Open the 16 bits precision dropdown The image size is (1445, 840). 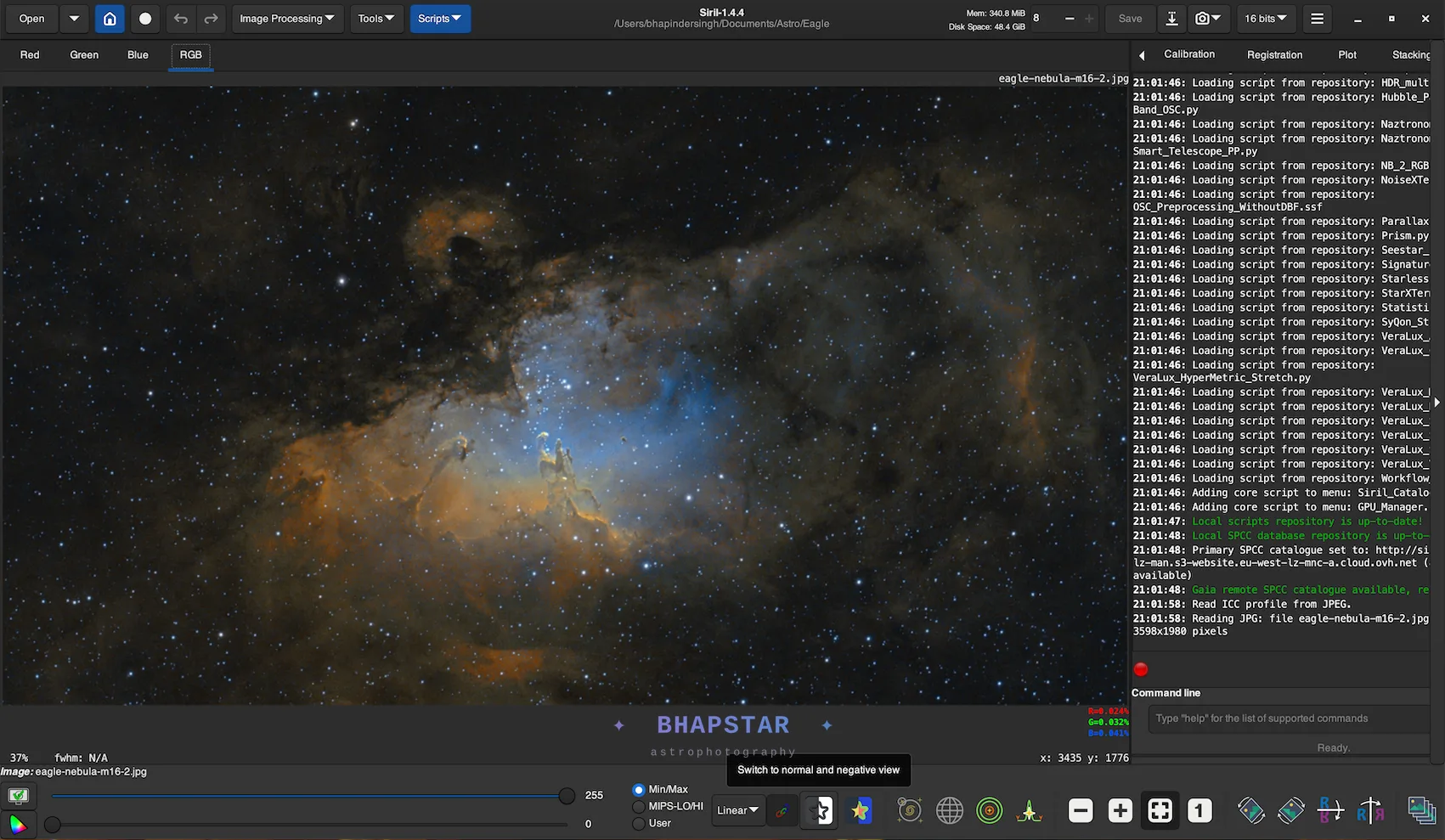(x=1266, y=19)
